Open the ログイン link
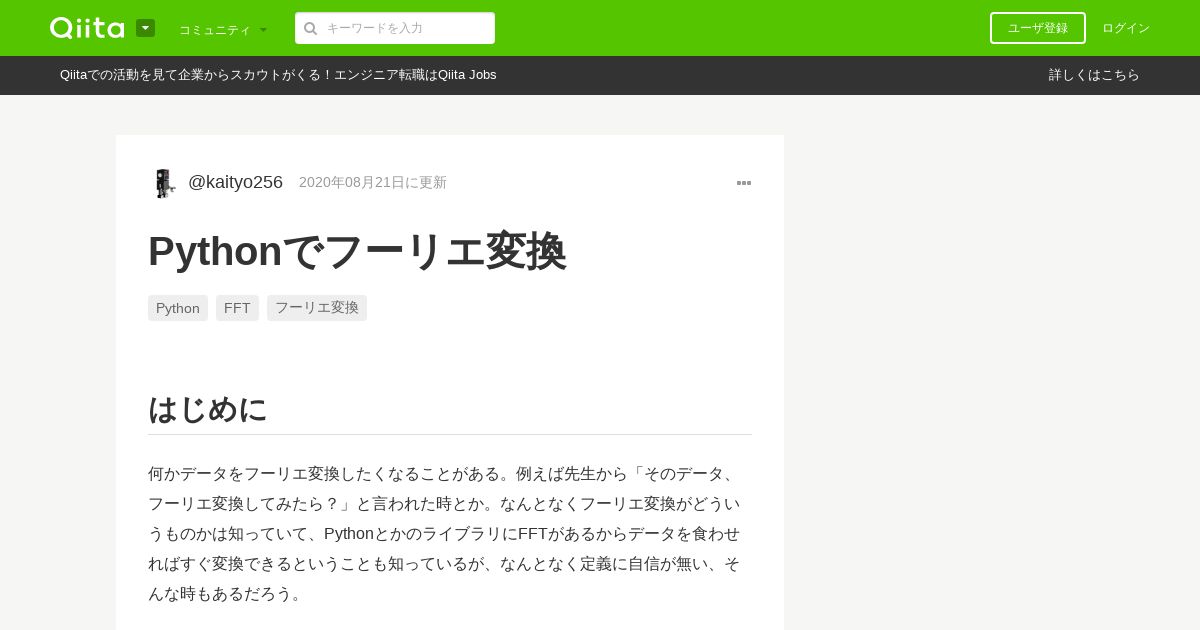Viewport: 1200px width, 630px height. click(1126, 28)
